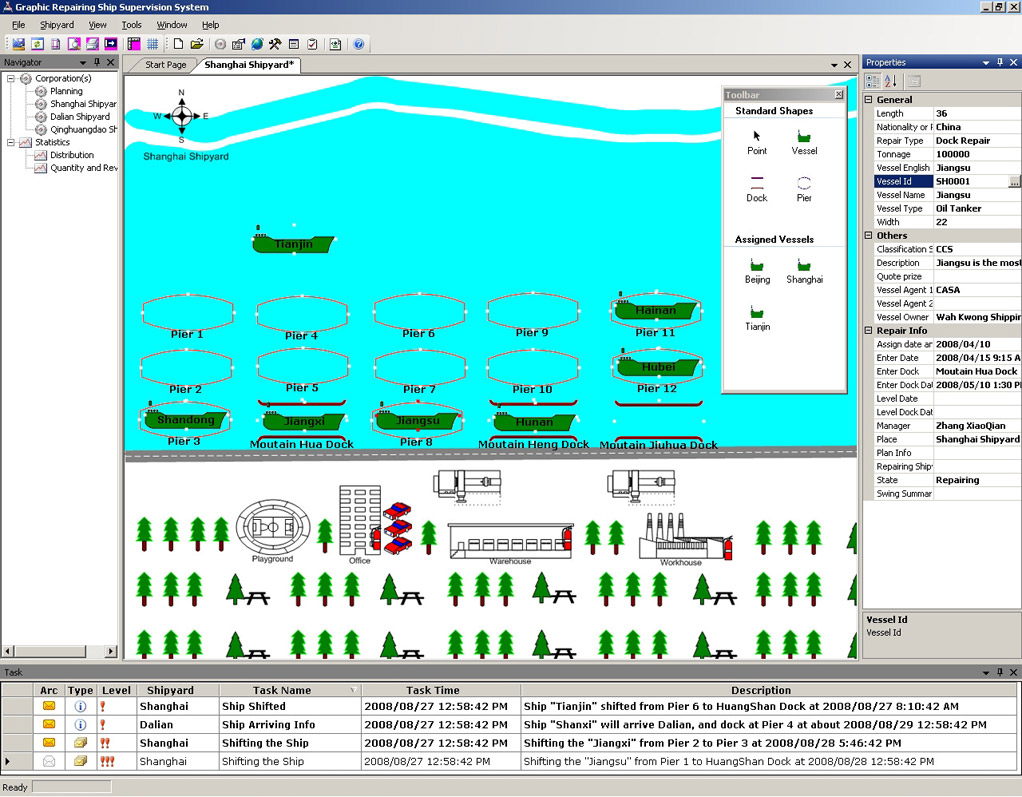Click the open folder toolbar icon

click(x=197, y=44)
